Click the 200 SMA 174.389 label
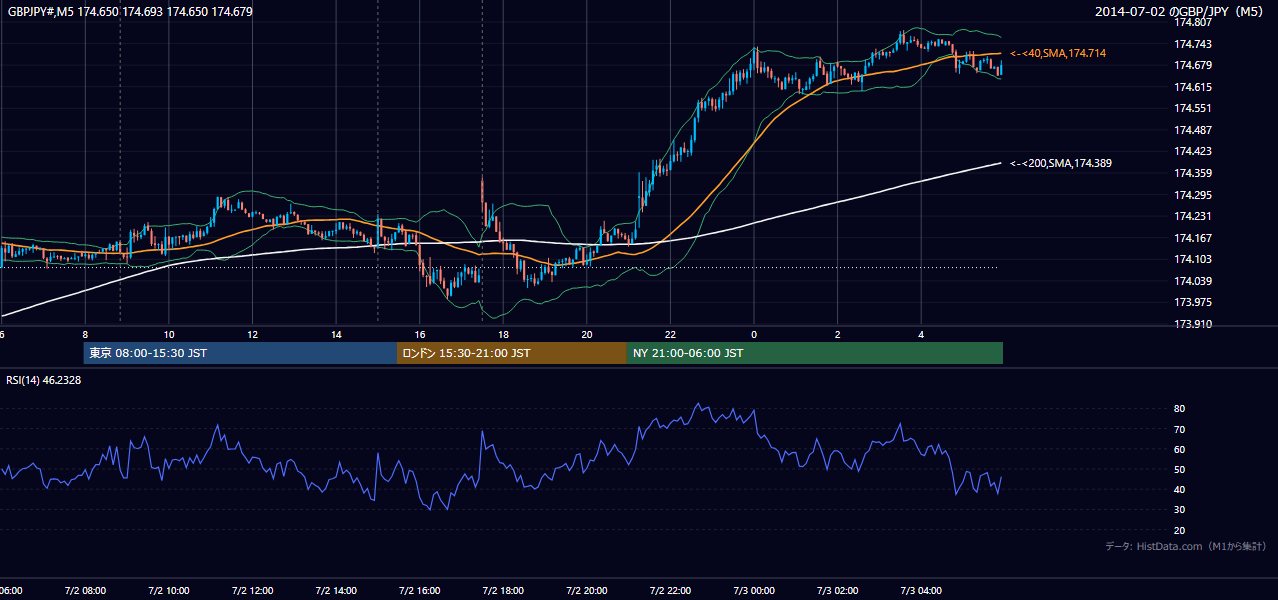1278x600 pixels. [1061, 163]
